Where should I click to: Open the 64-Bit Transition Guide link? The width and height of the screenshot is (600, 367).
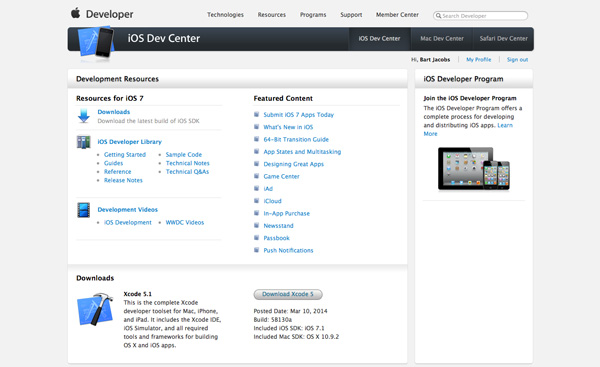[296, 139]
